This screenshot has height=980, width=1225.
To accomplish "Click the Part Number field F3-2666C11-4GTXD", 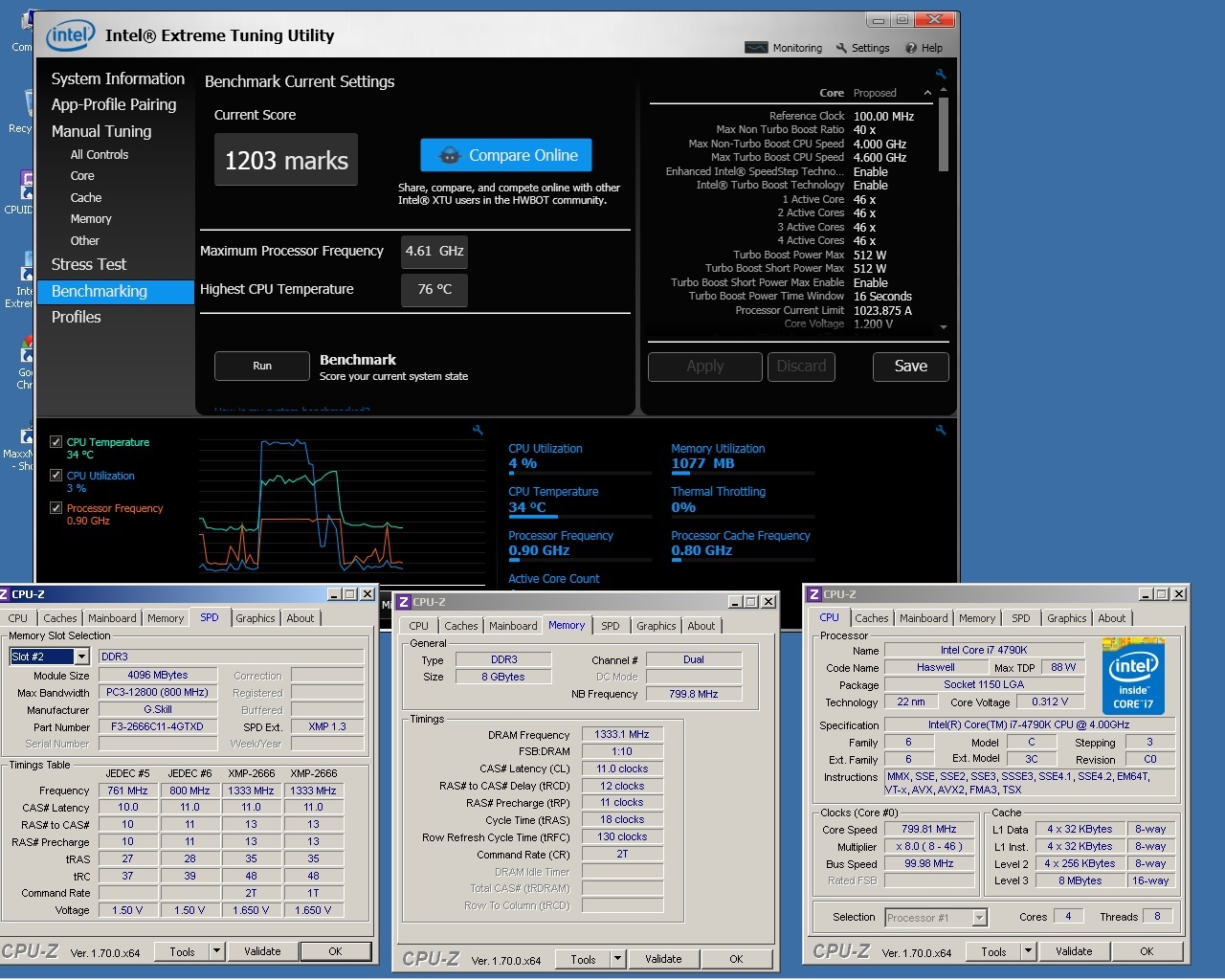I will point(158,726).
